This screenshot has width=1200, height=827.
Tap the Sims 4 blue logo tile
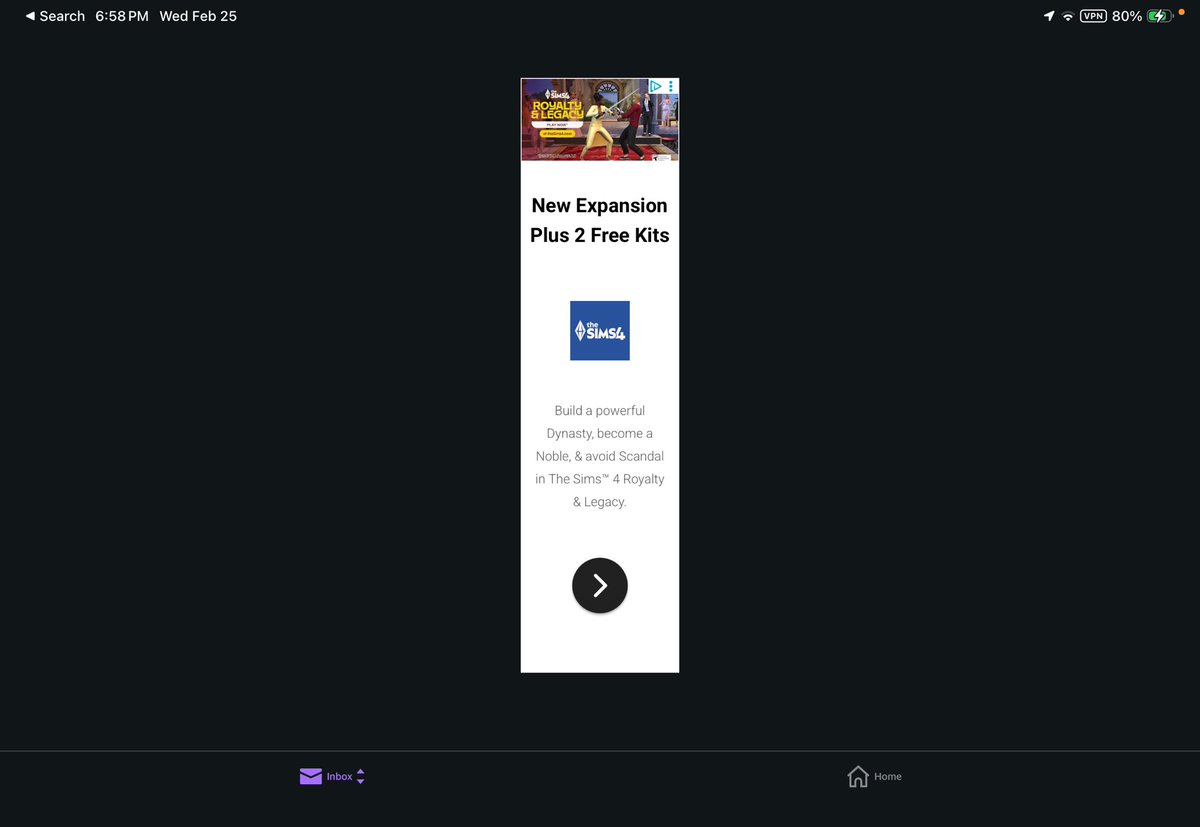coord(600,331)
